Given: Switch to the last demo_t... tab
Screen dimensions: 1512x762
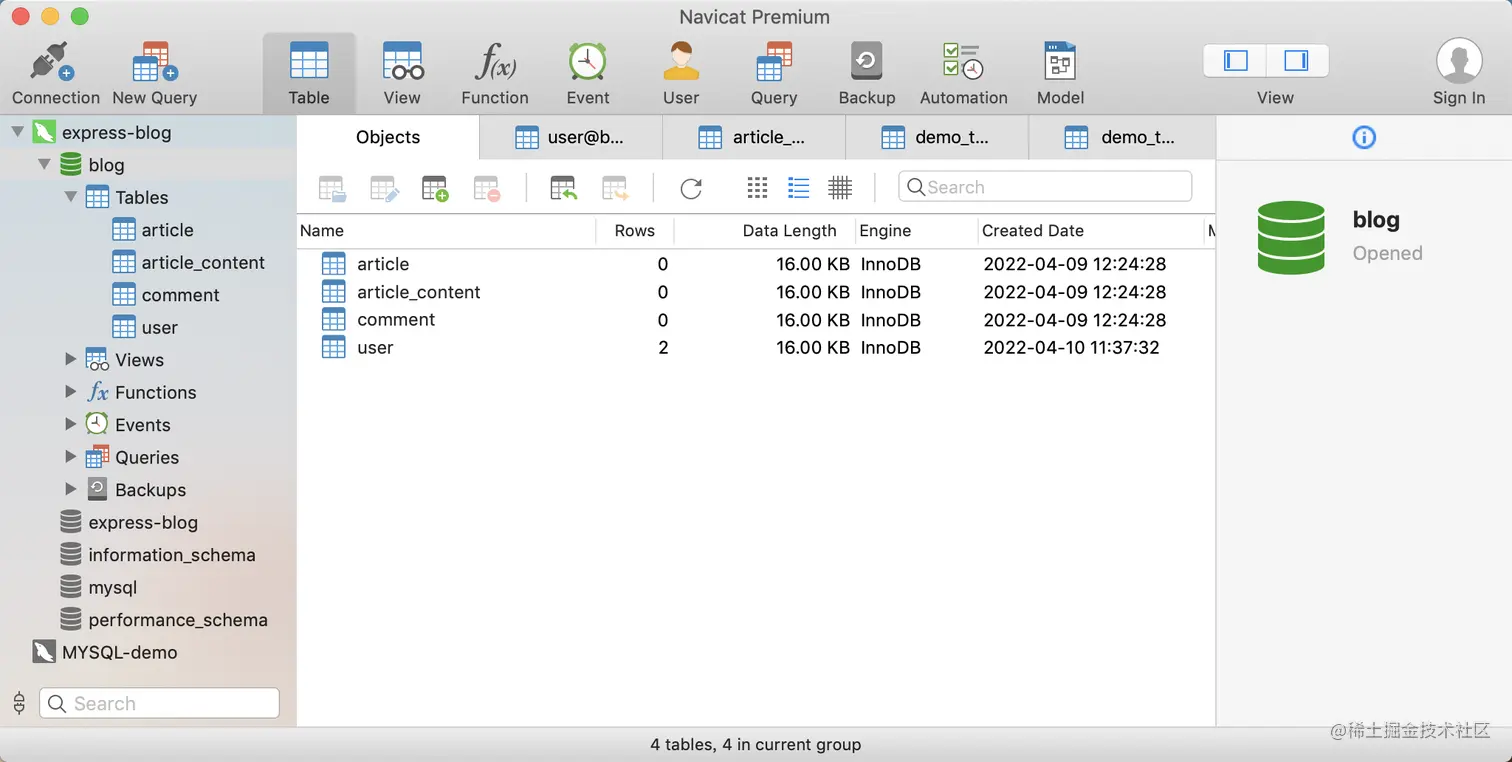Looking at the screenshot, I should (x=1122, y=138).
